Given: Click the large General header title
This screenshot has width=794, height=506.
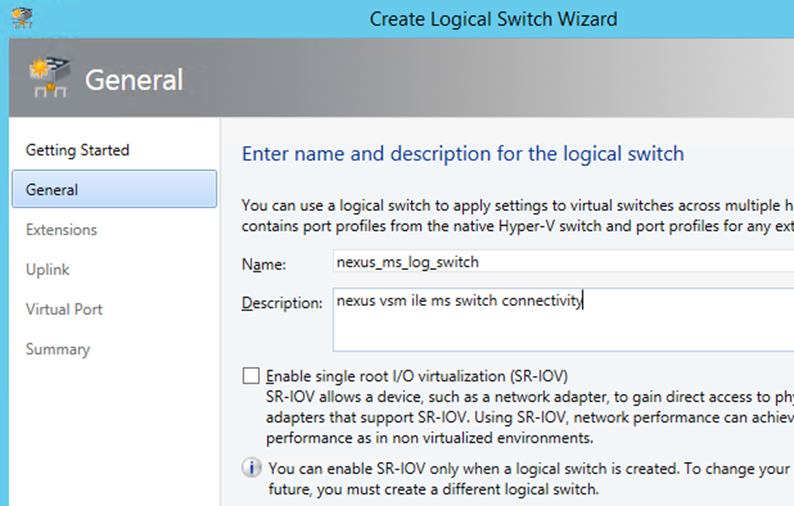Looking at the screenshot, I should tap(134, 80).
